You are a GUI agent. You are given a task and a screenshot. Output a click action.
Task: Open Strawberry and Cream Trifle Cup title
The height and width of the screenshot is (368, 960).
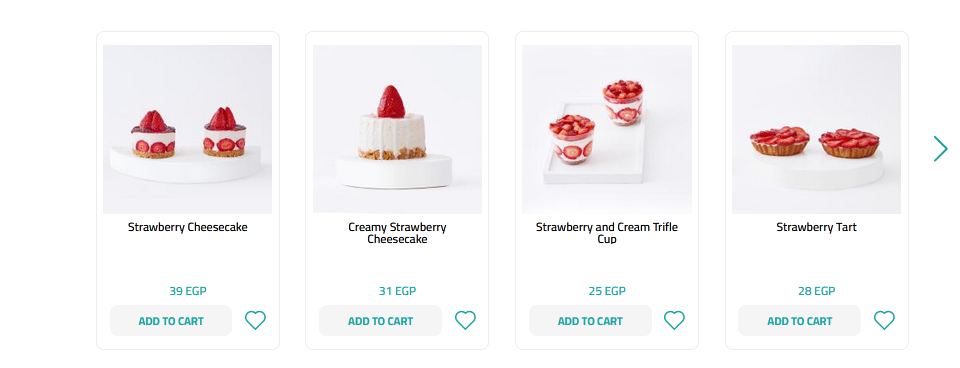pyautogui.click(x=607, y=233)
